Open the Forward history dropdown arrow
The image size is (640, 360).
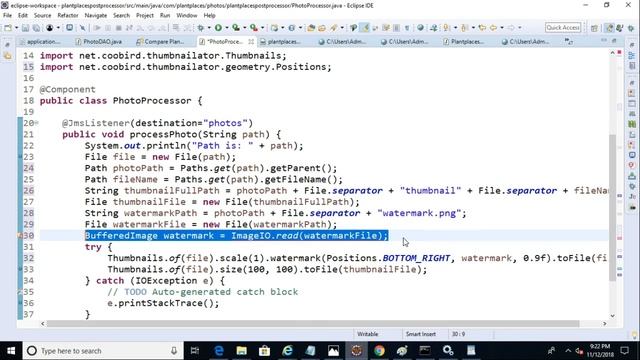point(520,28)
